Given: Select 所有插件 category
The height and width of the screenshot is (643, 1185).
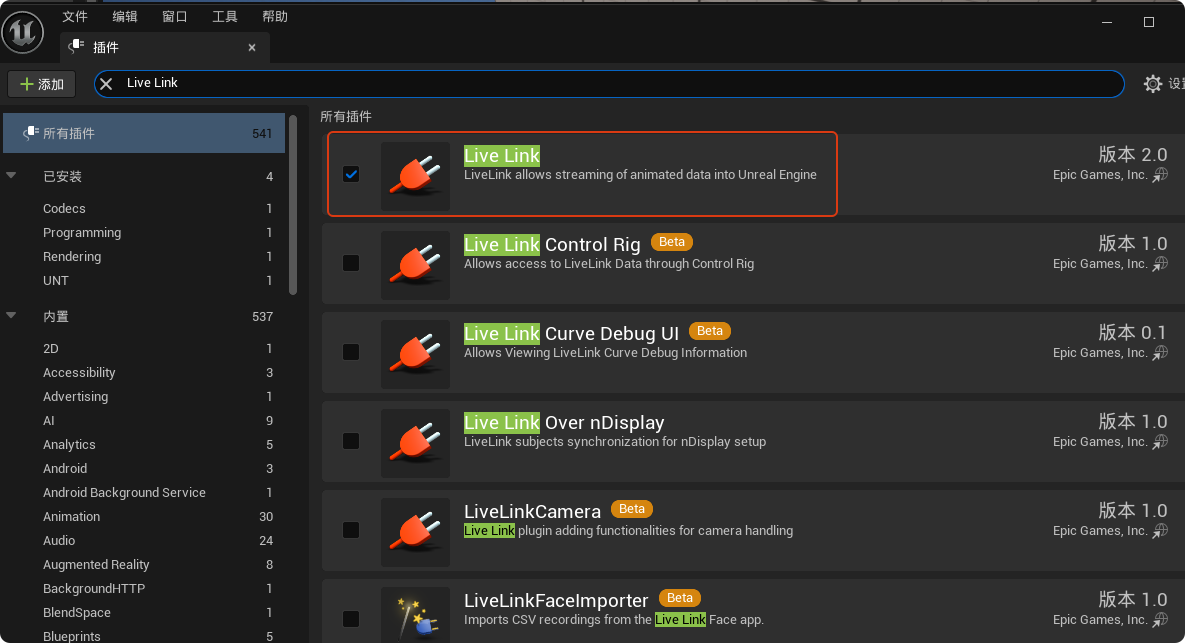Looking at the screenshot, I should pos(144,133).
